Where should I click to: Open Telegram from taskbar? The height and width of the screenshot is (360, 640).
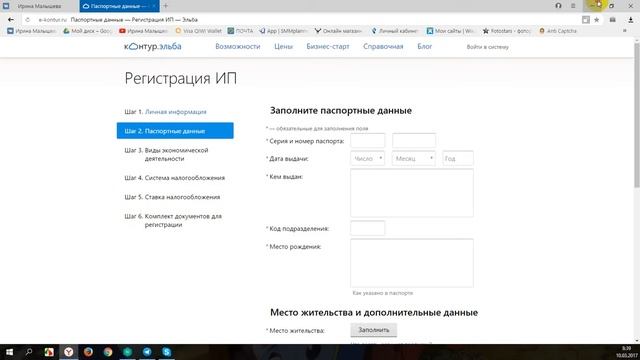coord(147,352)
